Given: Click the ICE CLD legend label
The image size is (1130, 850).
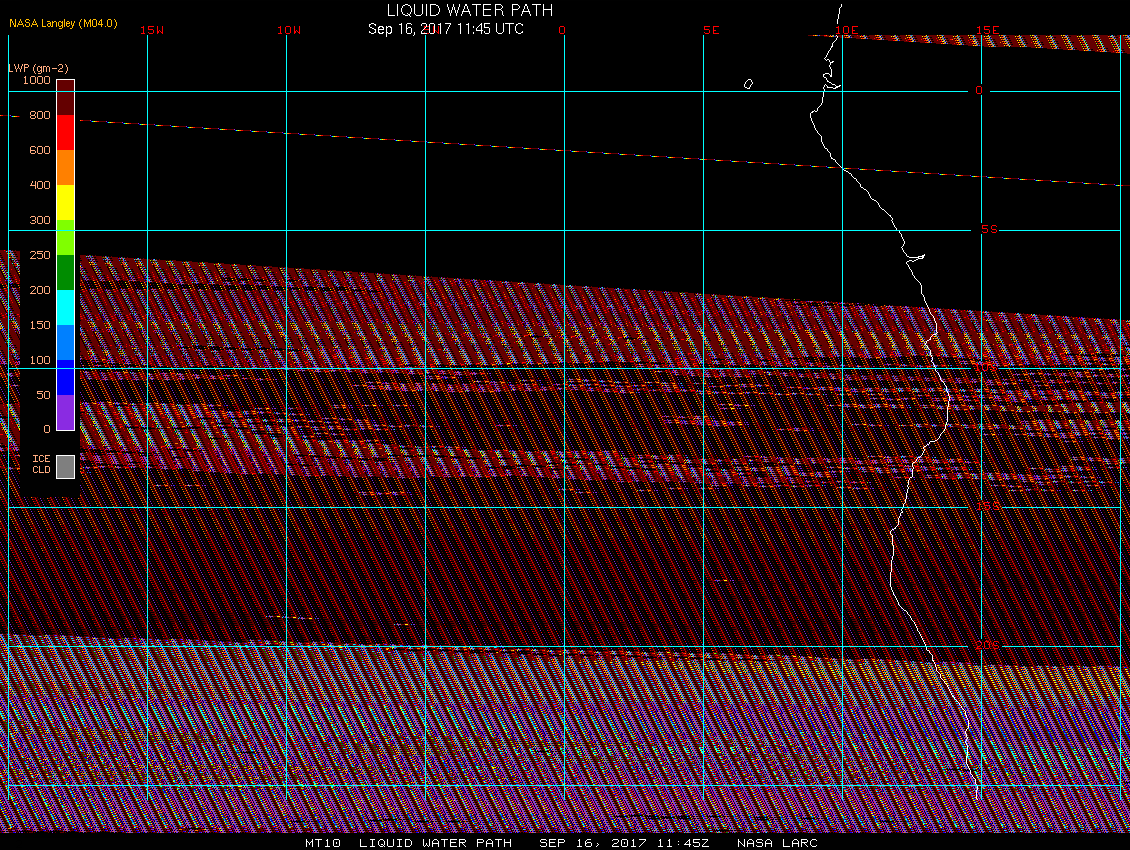Looking at the screenshot, I should point(41,464).
